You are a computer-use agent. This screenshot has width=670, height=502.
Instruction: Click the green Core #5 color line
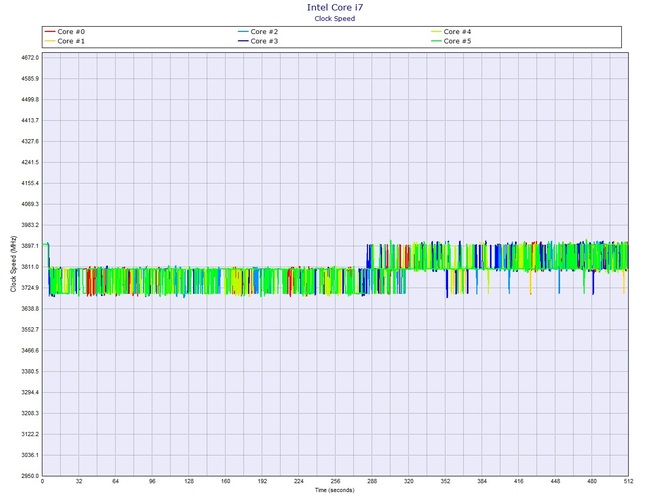click(436, 41)
